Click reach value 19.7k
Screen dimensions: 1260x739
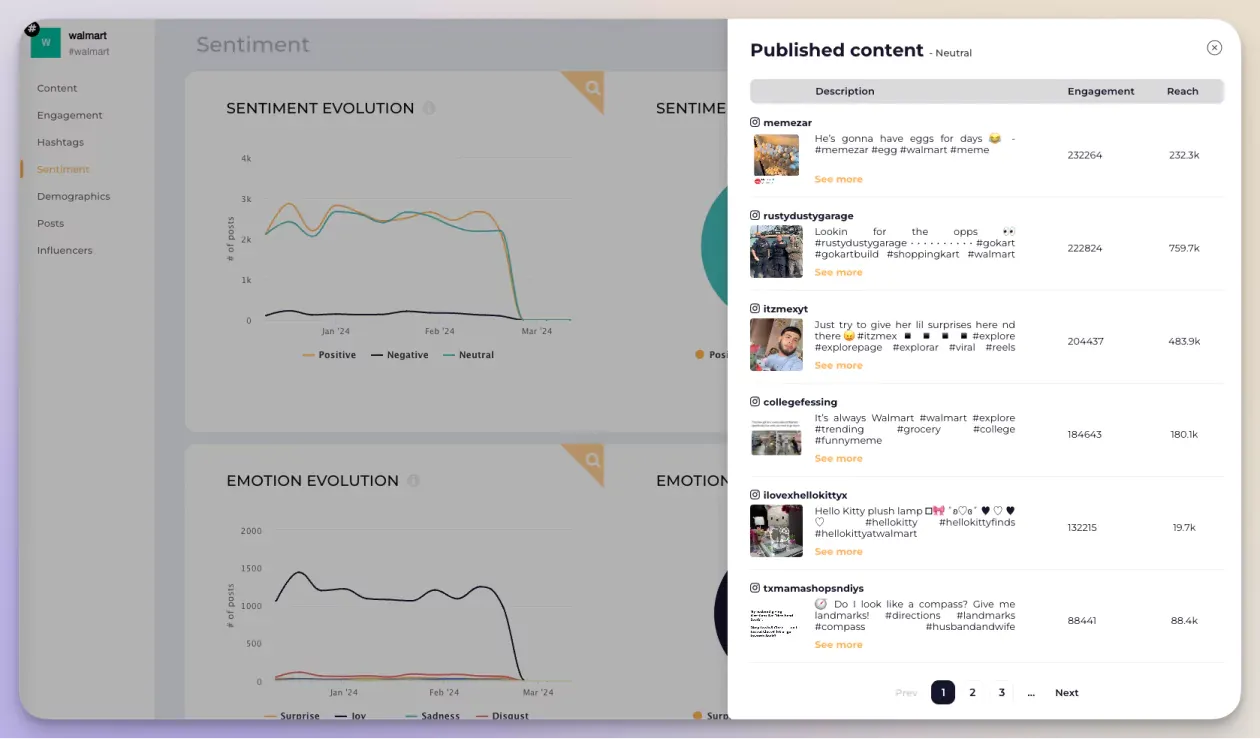click(x=1184, y=527)
